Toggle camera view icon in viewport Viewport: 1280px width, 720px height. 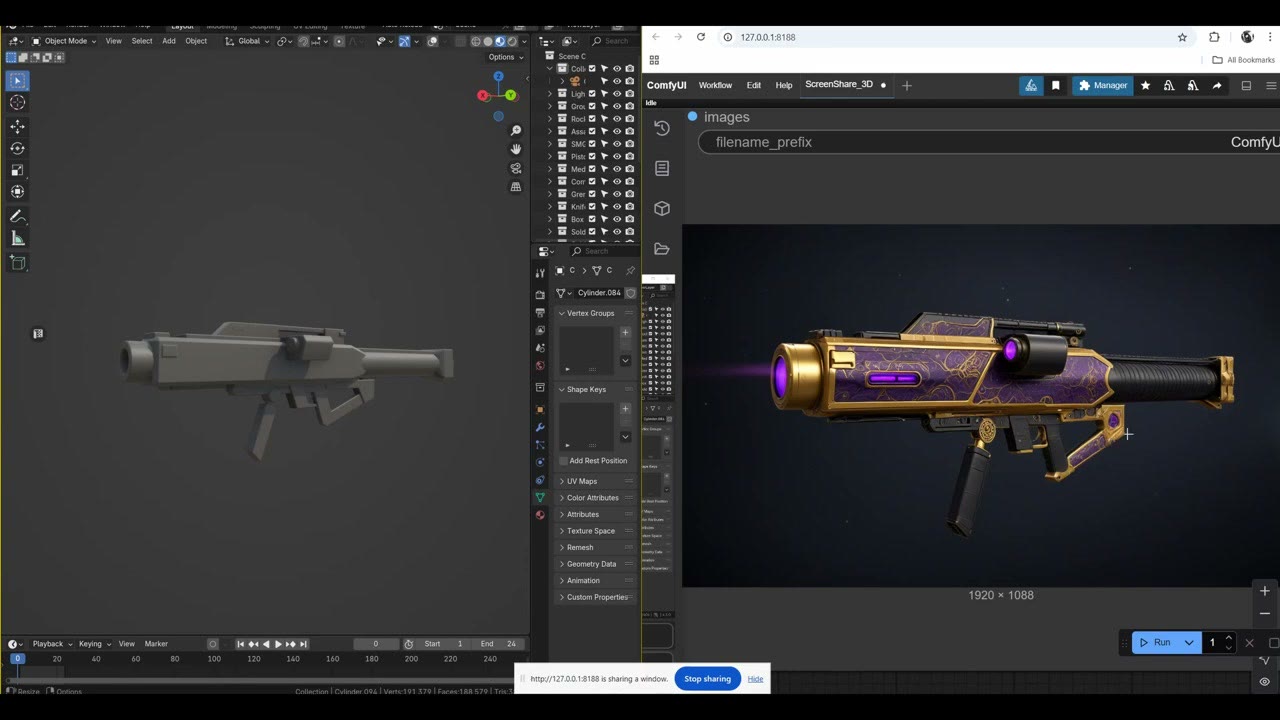[x=516, y=168]
